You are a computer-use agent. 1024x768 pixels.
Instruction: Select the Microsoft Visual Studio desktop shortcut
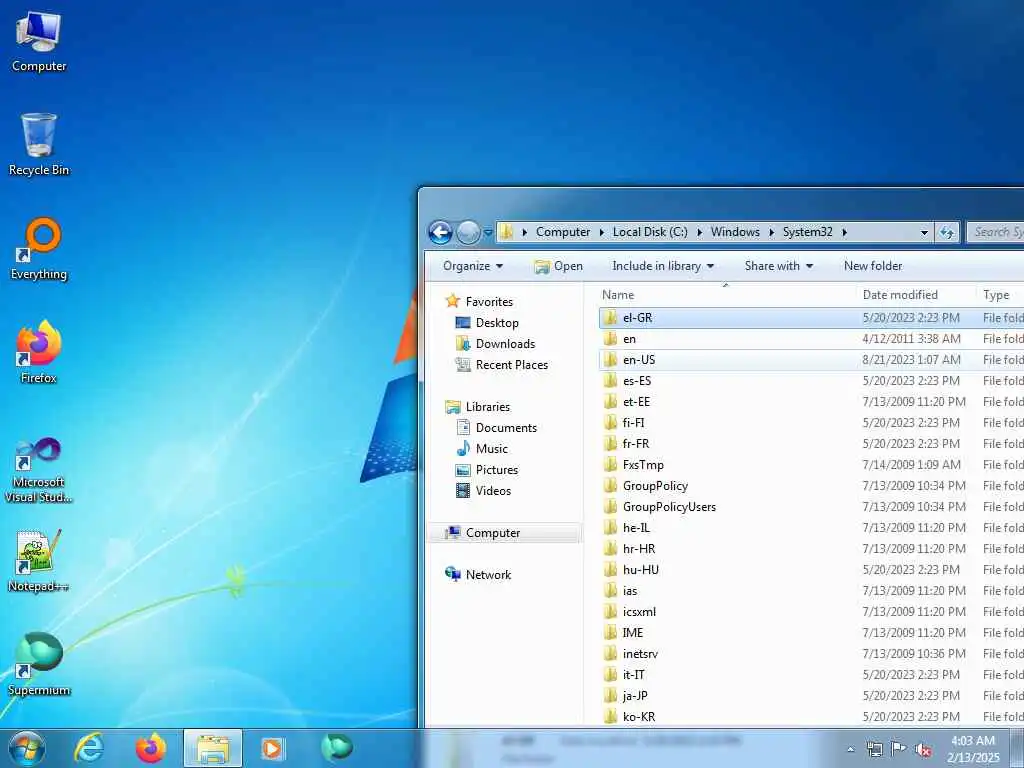click(x=39, y=470)
